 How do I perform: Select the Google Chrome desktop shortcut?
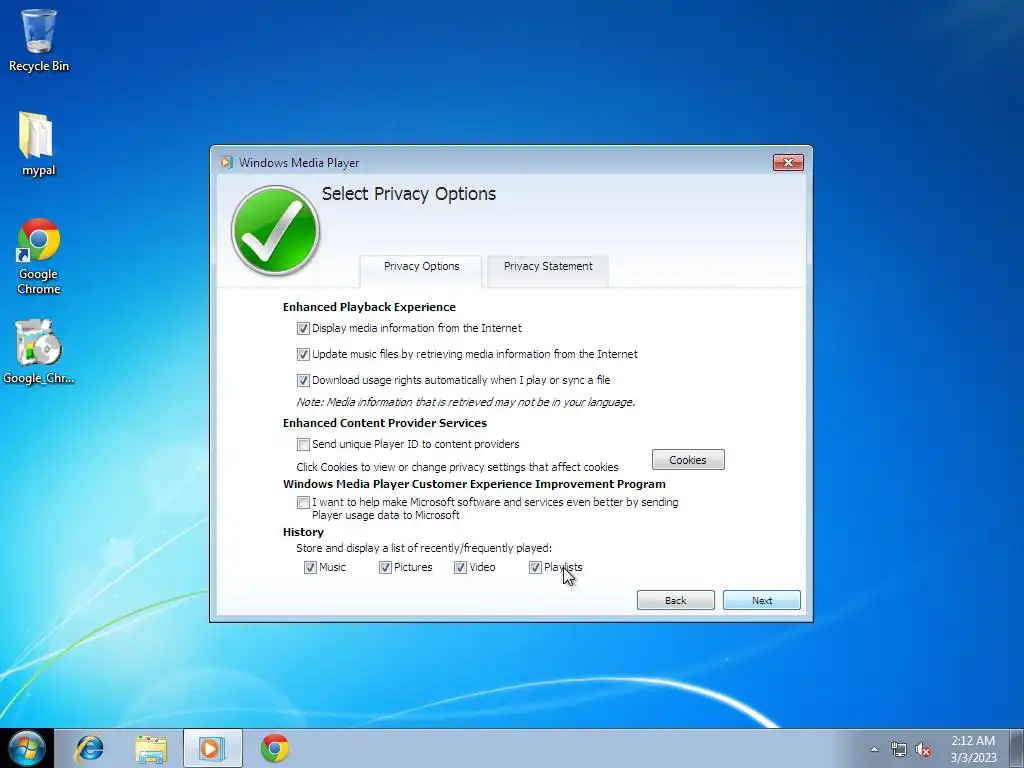pyautogui.click(x=39, y=256)
